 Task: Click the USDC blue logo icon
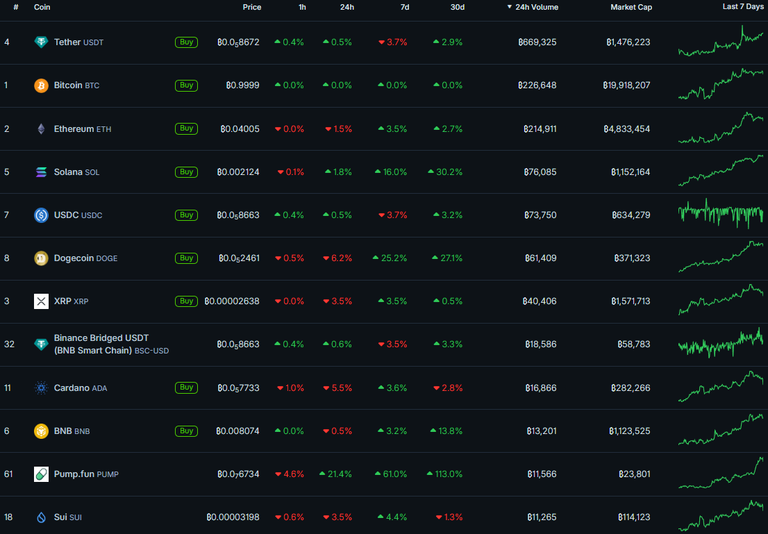(x=41, y=215)
